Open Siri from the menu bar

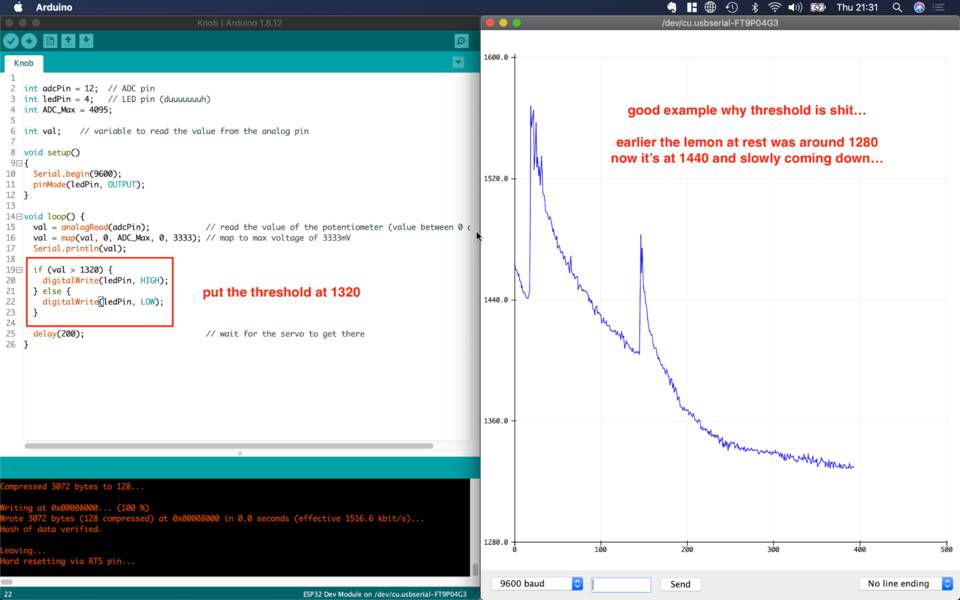(x=918, y=7)
